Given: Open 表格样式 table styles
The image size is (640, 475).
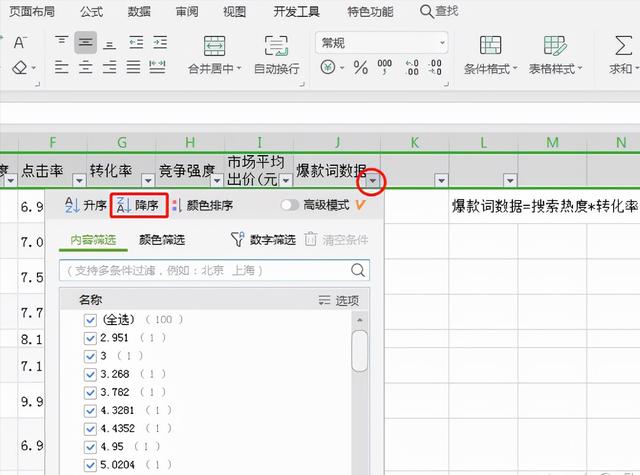Looking at the screenshot, I should click(x=555, y=55).
